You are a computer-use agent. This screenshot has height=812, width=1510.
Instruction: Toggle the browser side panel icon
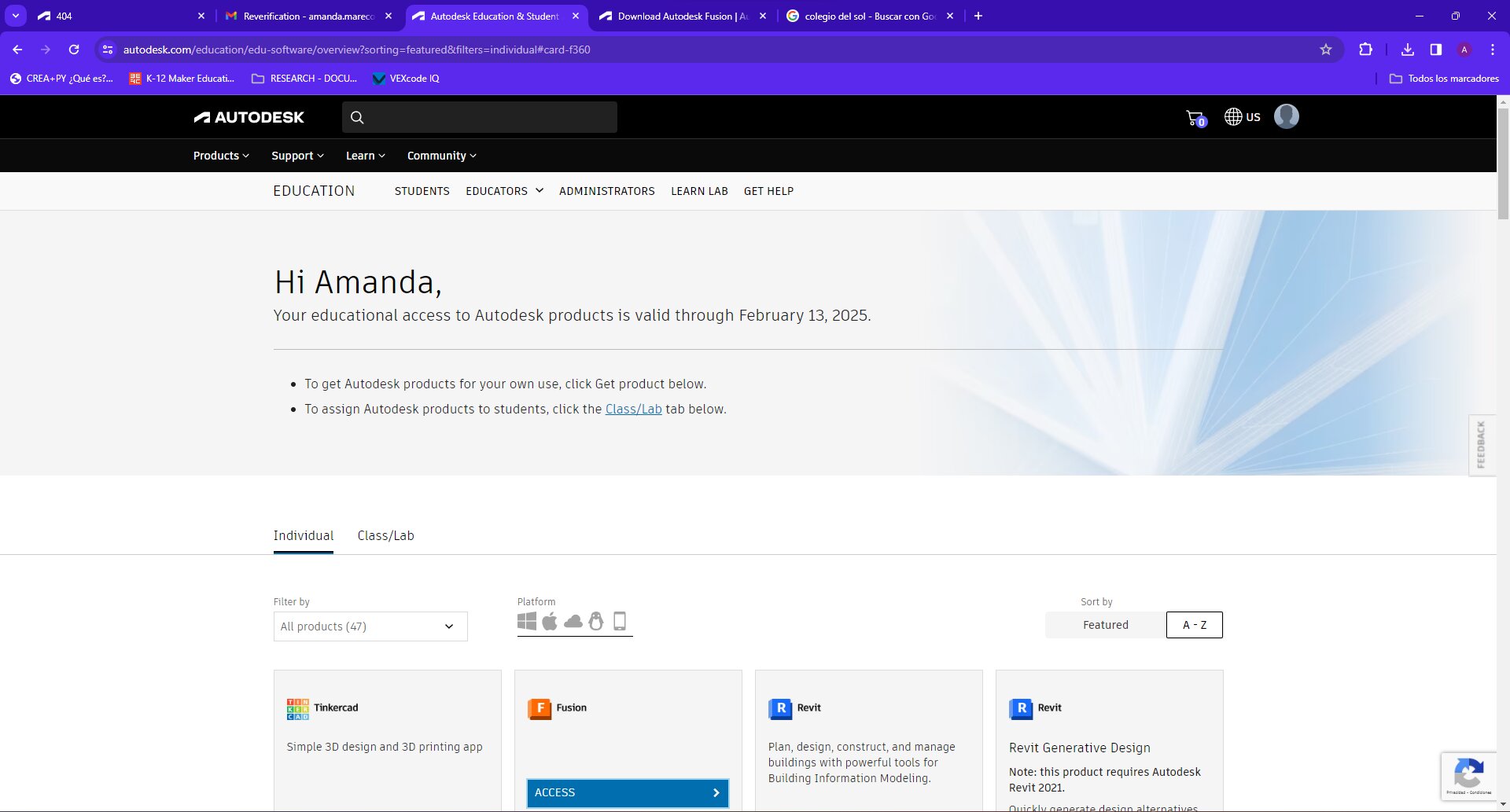pos(1436,50)
